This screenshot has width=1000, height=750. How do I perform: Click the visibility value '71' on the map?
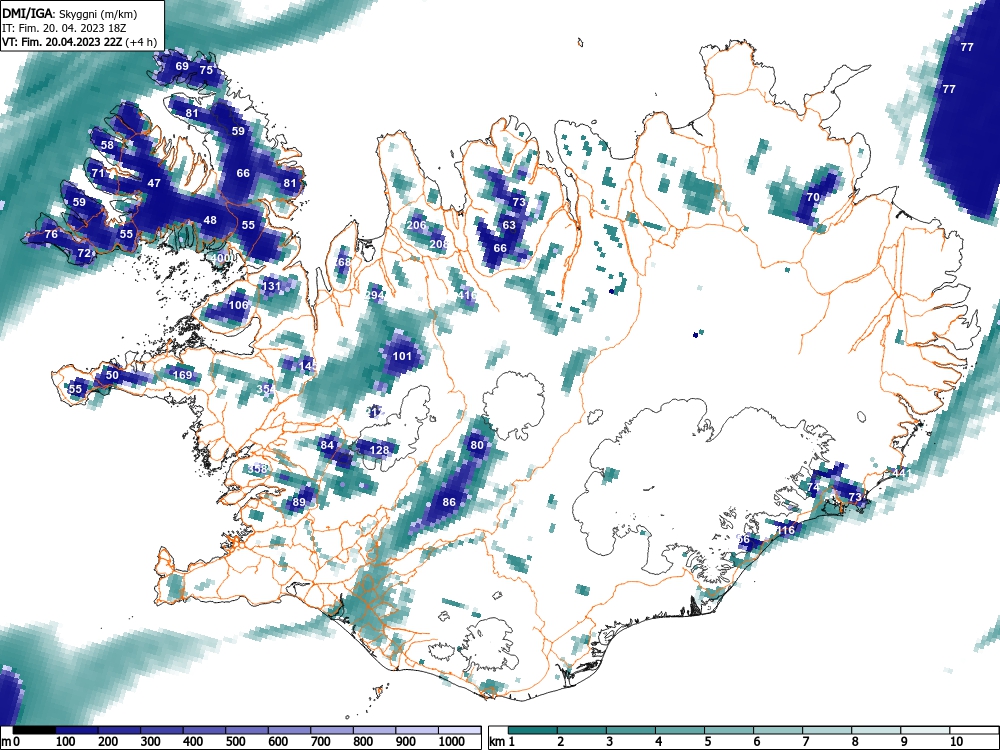(98, 173)
